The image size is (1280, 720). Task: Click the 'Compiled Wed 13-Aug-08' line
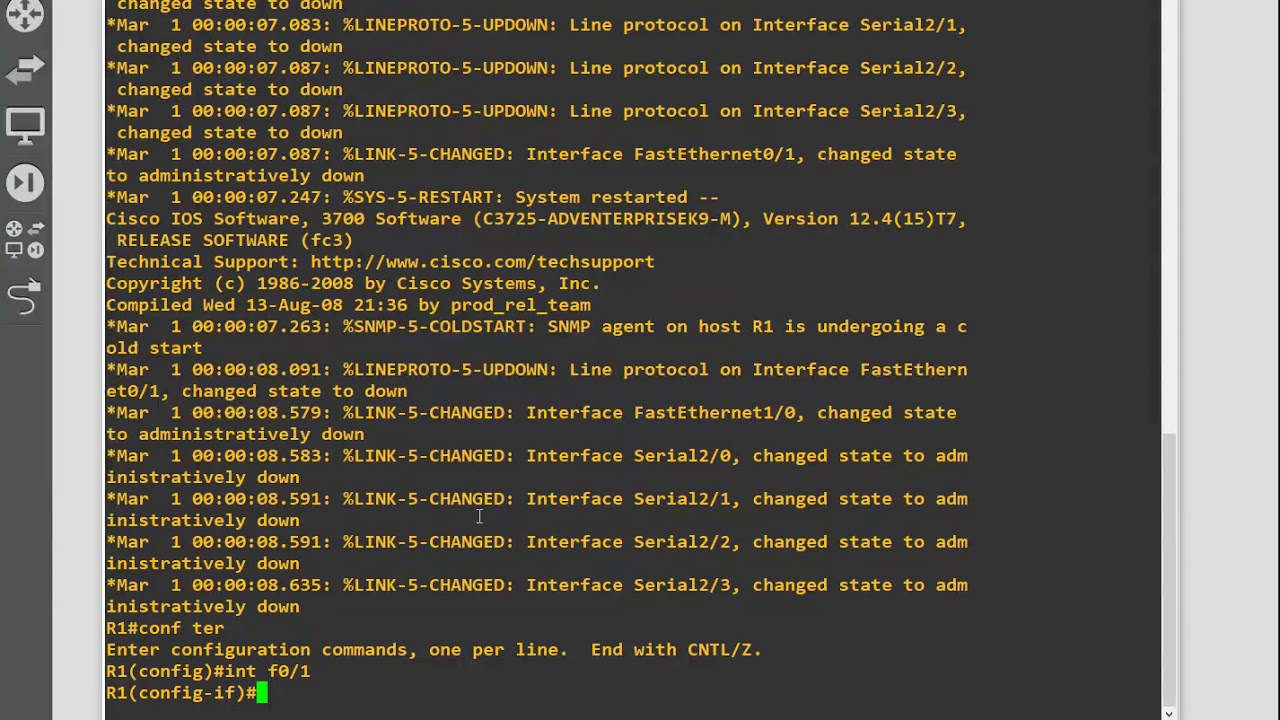pos(348,305)
